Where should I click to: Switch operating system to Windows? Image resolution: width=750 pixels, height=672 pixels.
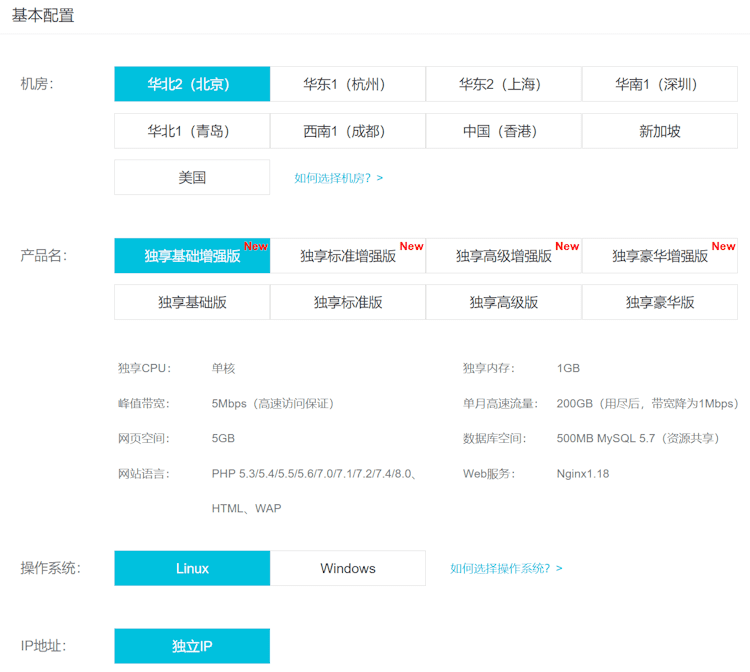tap(348, 568)
